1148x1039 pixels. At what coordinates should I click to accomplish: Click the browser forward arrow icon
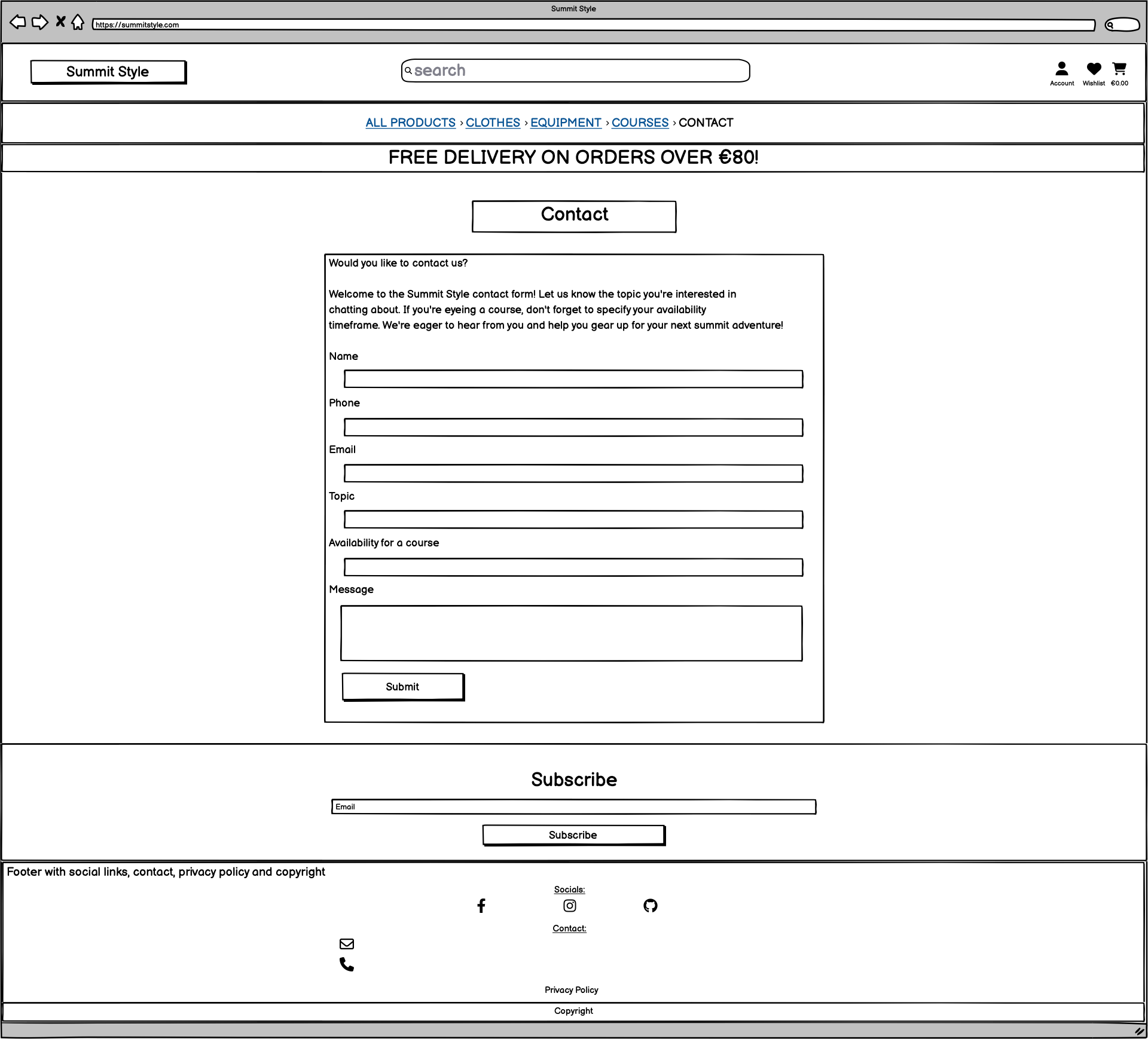point(39,23)
